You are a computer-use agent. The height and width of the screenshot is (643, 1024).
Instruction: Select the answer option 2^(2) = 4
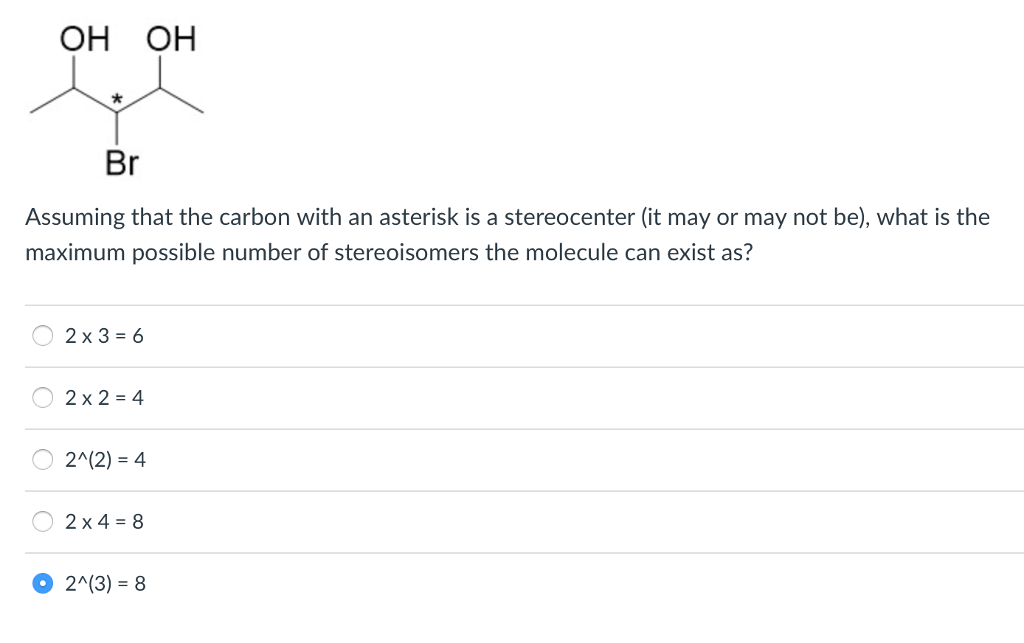coord(105,459)
